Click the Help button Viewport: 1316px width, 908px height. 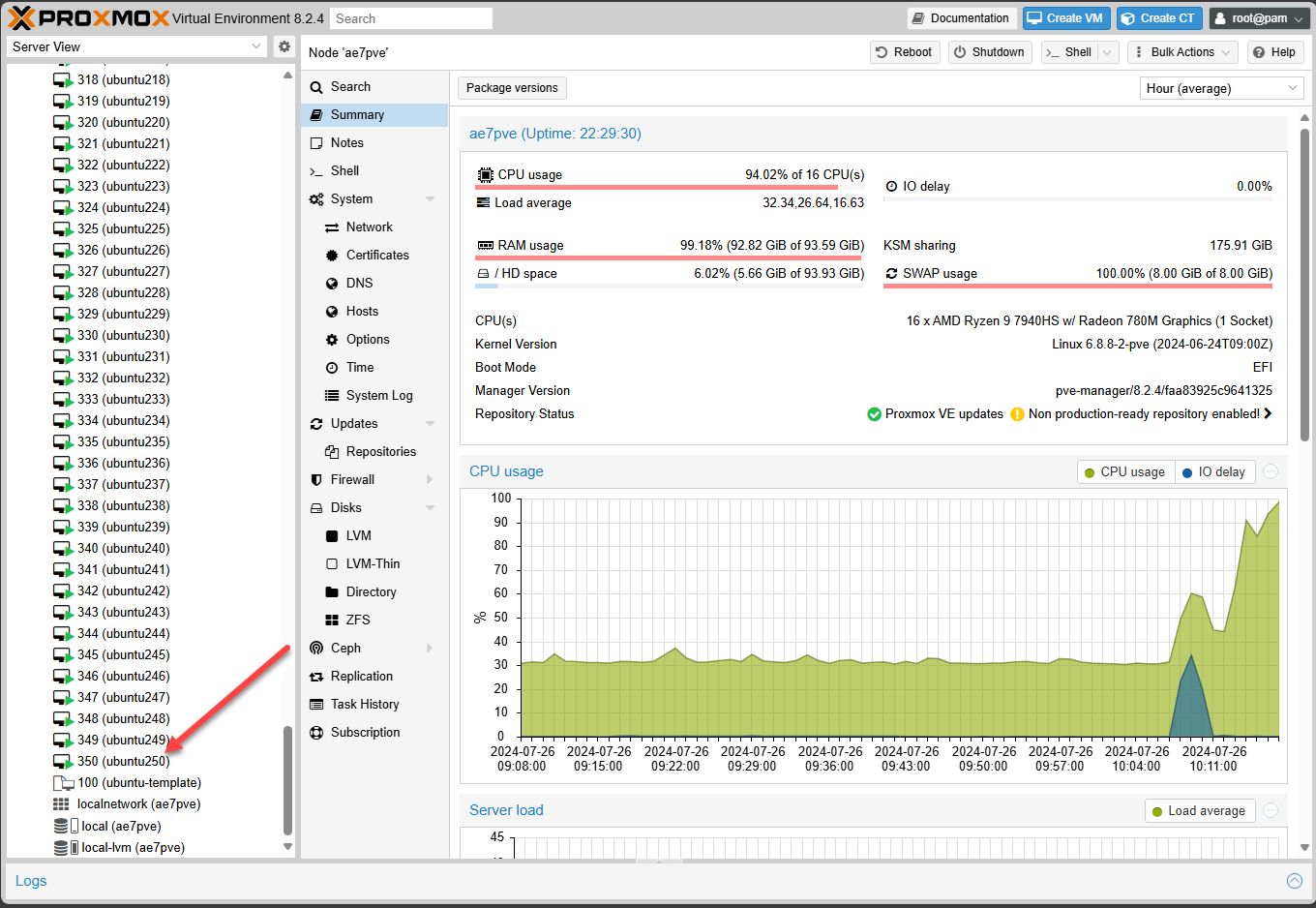pyautogui.click(x=1273, y=52)
